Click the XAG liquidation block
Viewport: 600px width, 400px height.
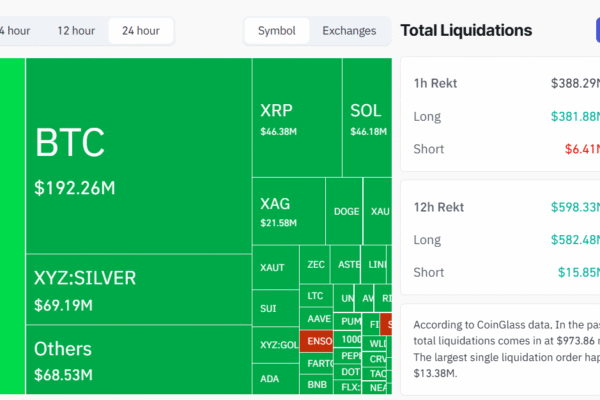click(288, 211)
